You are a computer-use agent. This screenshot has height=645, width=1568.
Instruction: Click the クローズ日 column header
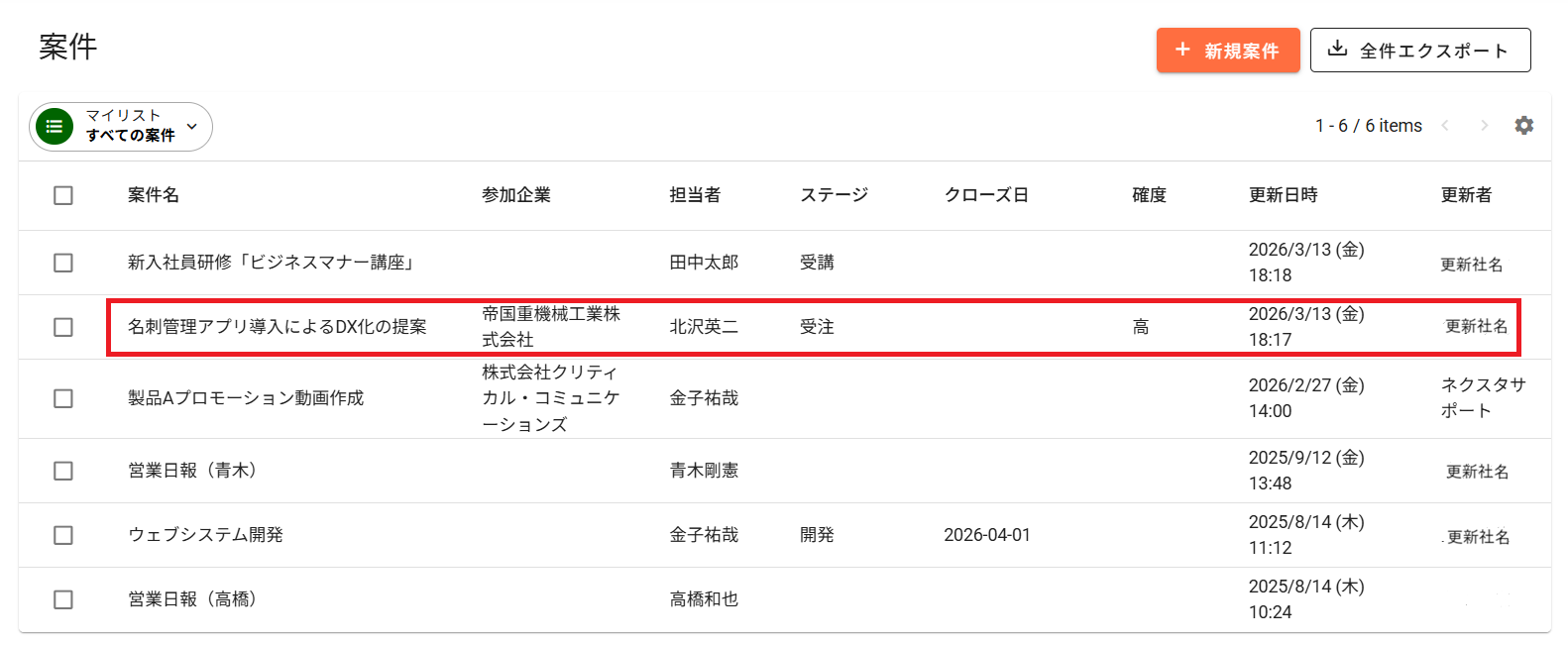pyautogui.click(x=986, y=195)
